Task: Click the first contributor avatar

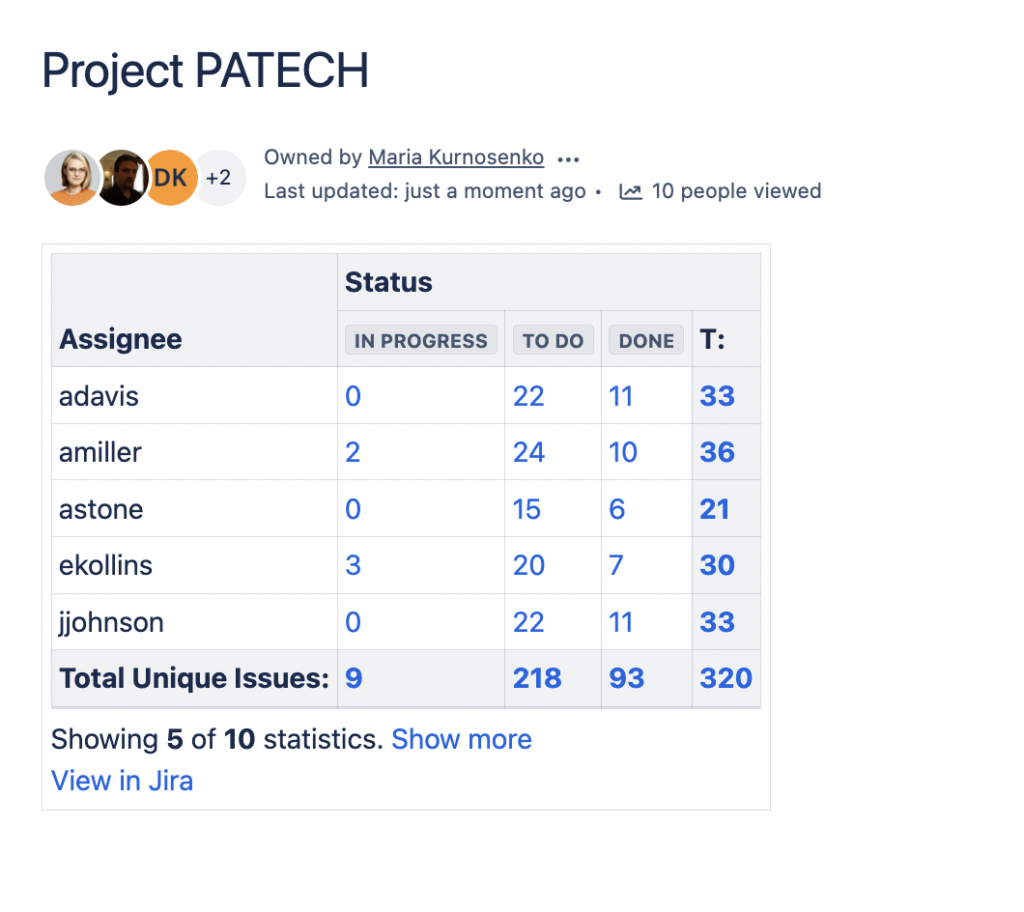Action: 71,178
